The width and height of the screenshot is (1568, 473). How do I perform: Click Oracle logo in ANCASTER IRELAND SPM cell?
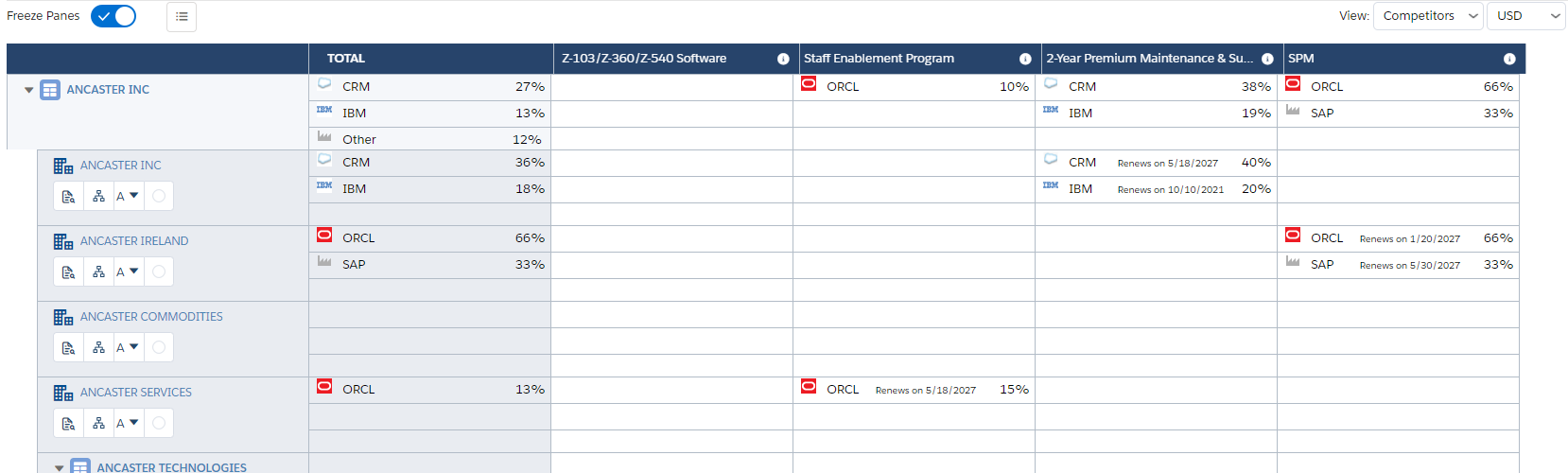click(1293, 235)
